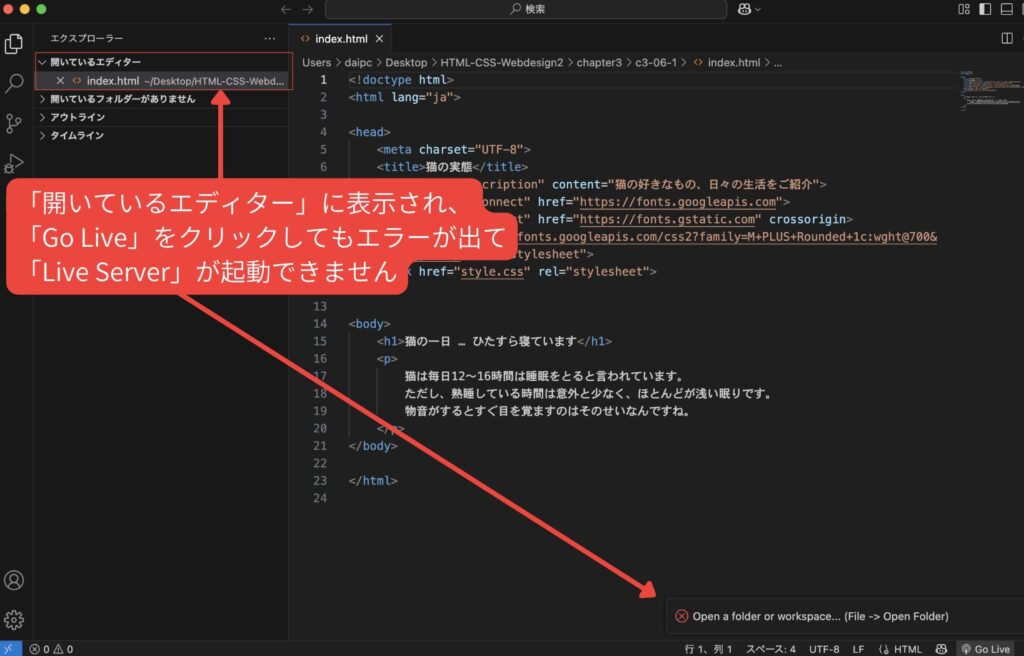The image size is (1024, 656).
Task: Click the 検索 command center search field
Action: pos(525,9)
